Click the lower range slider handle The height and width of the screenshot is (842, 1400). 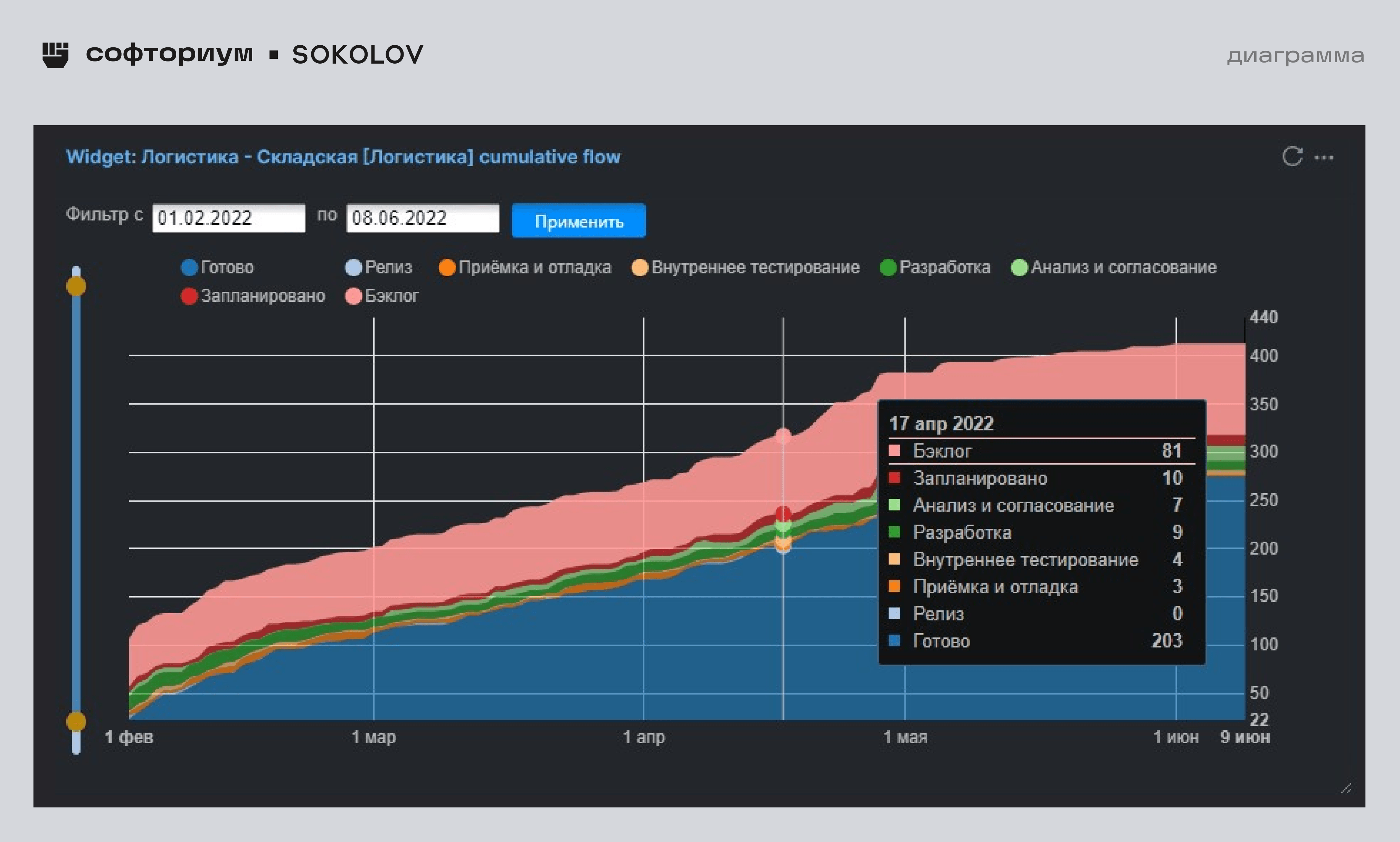coord(76,722)
